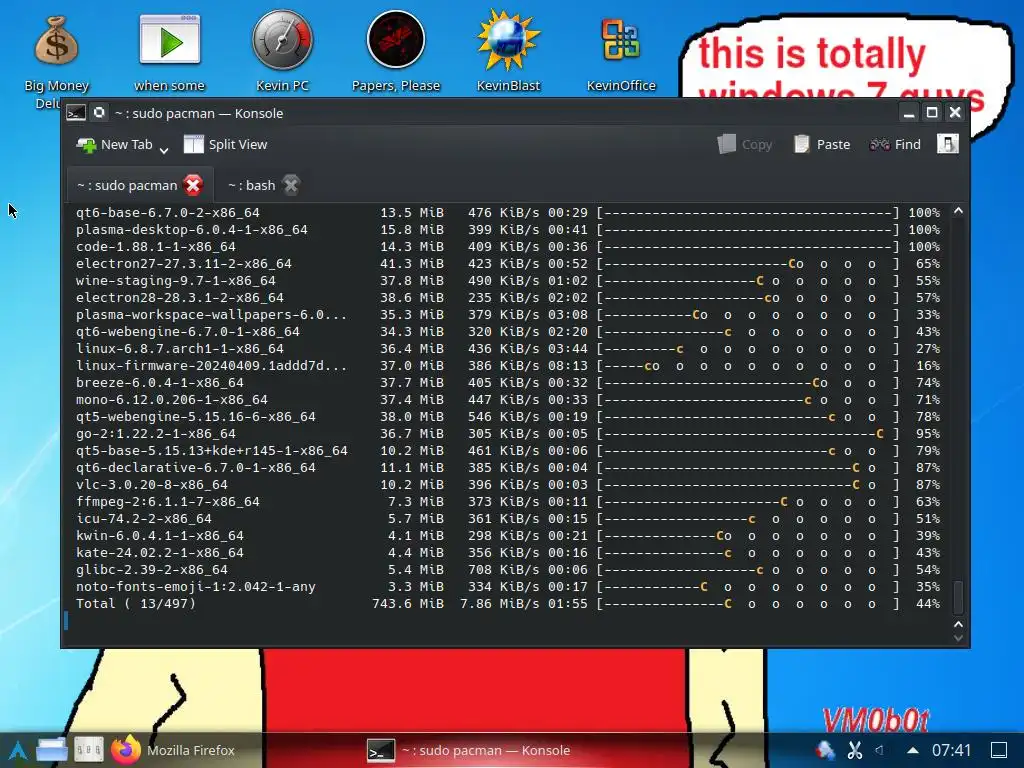
Task: Open Find in Konsole toolbar
Action: tap(895, 144)
